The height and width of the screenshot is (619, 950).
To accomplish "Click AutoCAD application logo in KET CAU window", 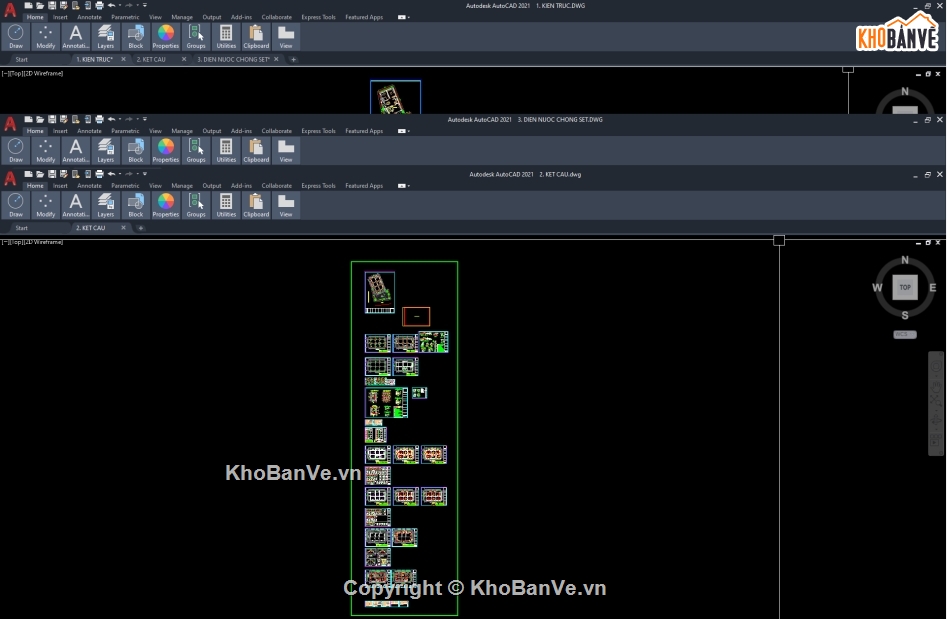I will (10, 179).
